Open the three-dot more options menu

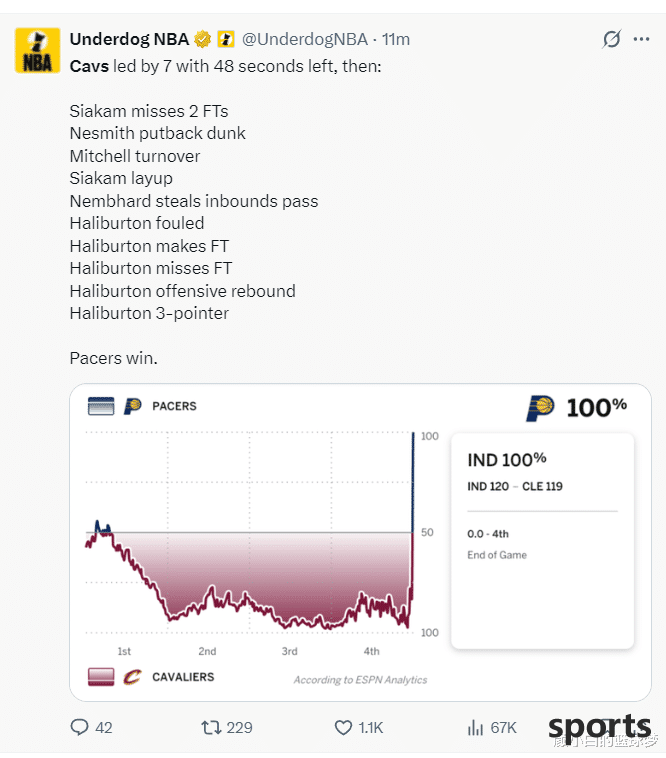click(x=641, y=39)
